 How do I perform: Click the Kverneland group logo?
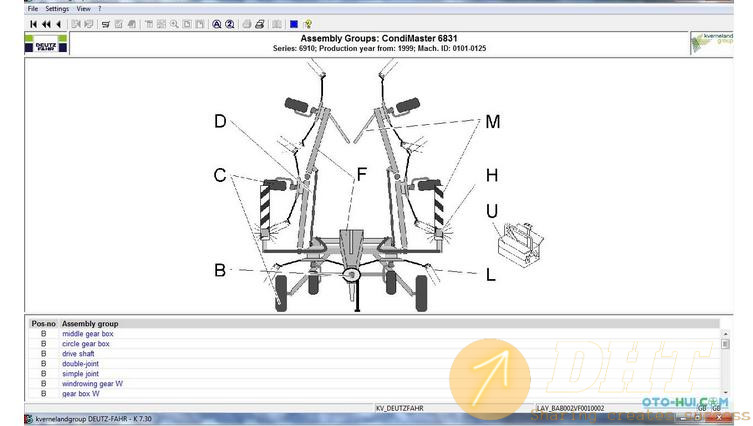[x=712, y=42]
